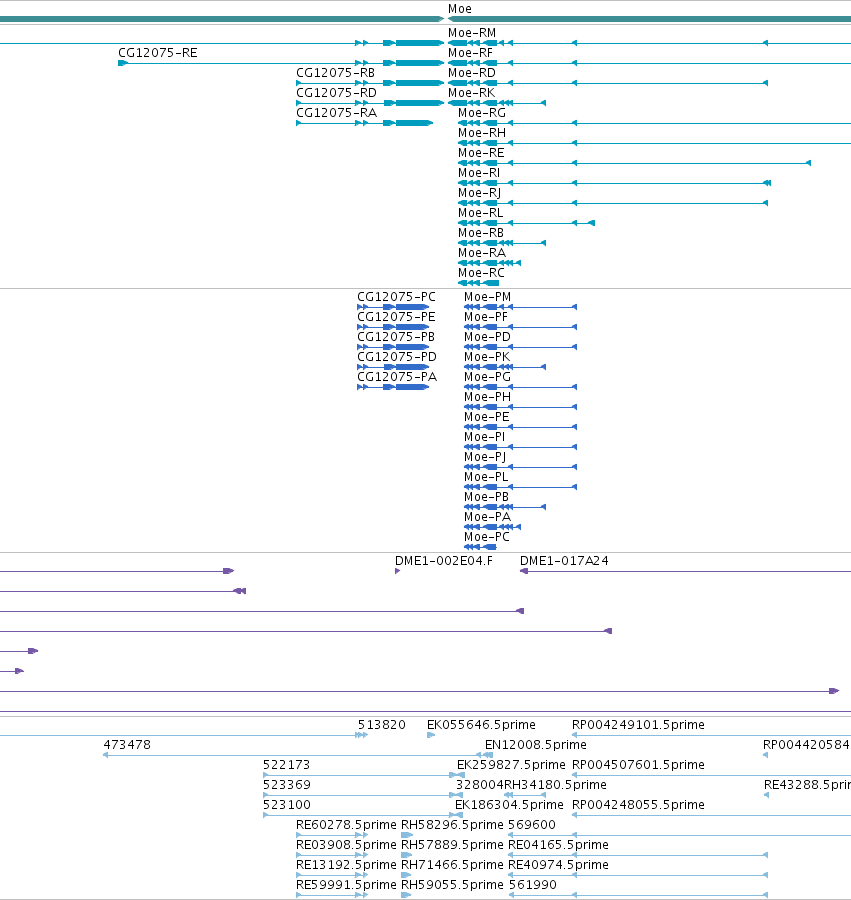The image size is (851, 900).
Task: Pick the Moe-PJ protein label
Action: pyautogui.click(x=485, y=457)
